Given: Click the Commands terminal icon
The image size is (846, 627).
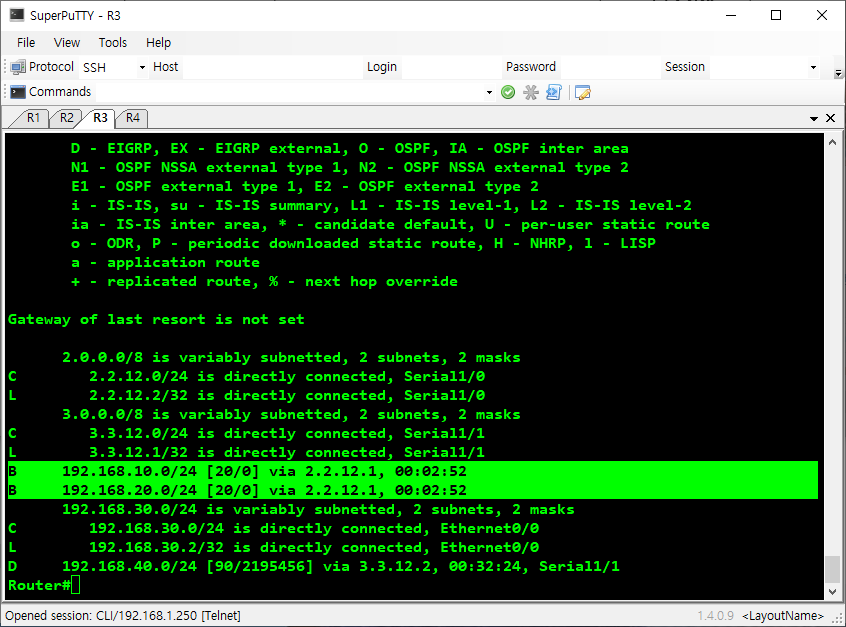Looking at the screenshot, I should pos(18,92).
